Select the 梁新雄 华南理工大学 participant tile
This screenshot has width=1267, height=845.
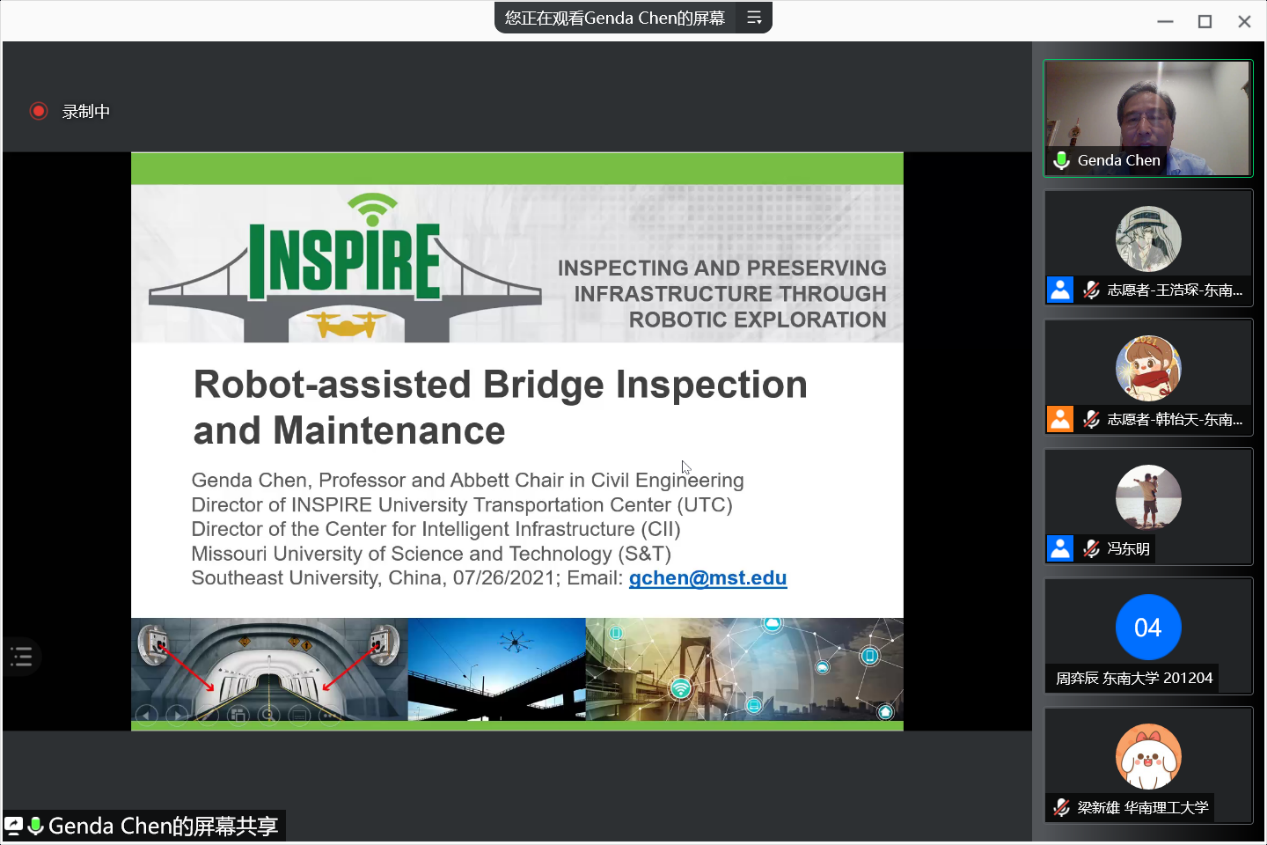coord(1148,764)
